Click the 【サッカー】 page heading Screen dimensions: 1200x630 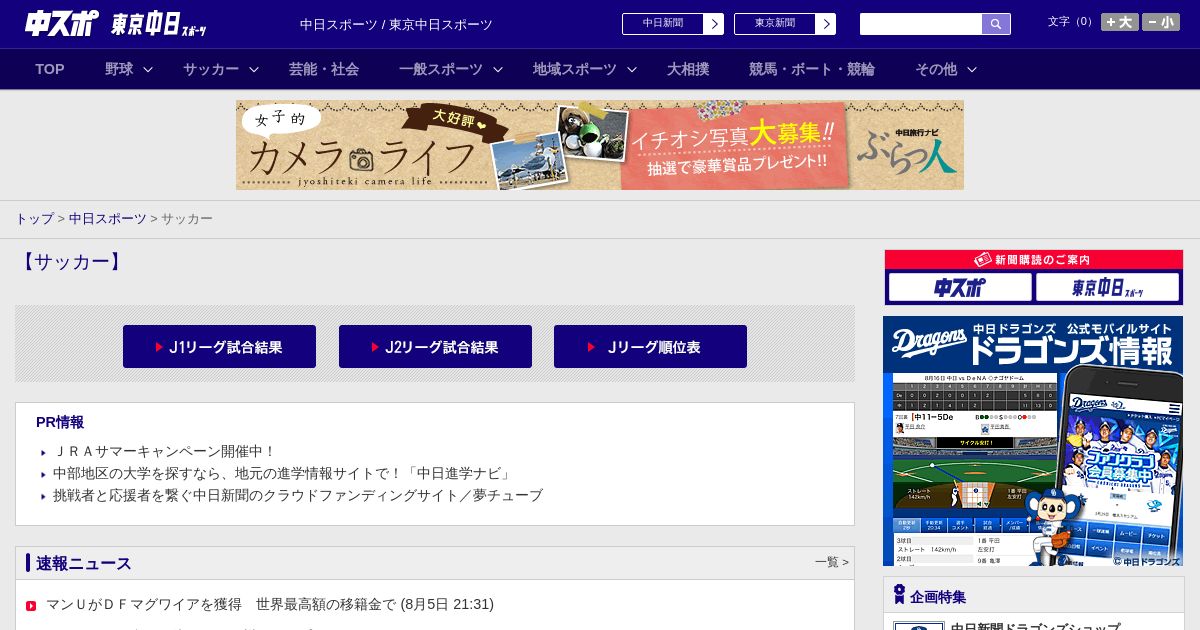point(72,262)
